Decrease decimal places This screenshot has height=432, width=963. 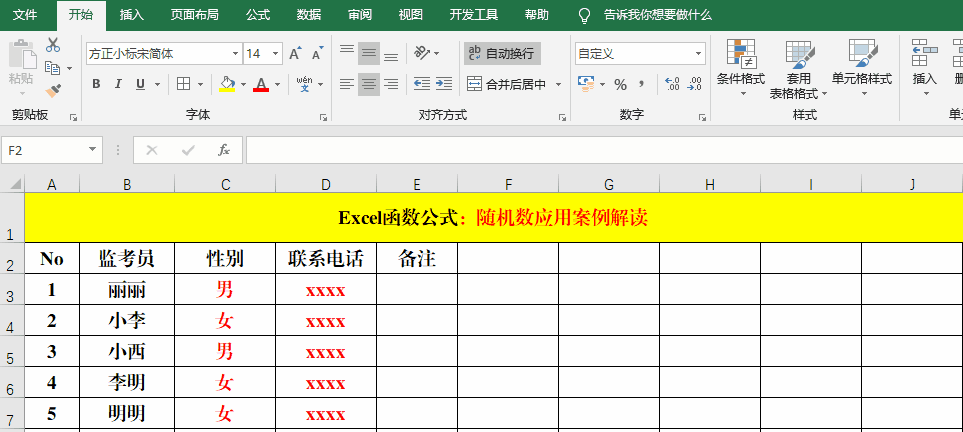[695, 84]
